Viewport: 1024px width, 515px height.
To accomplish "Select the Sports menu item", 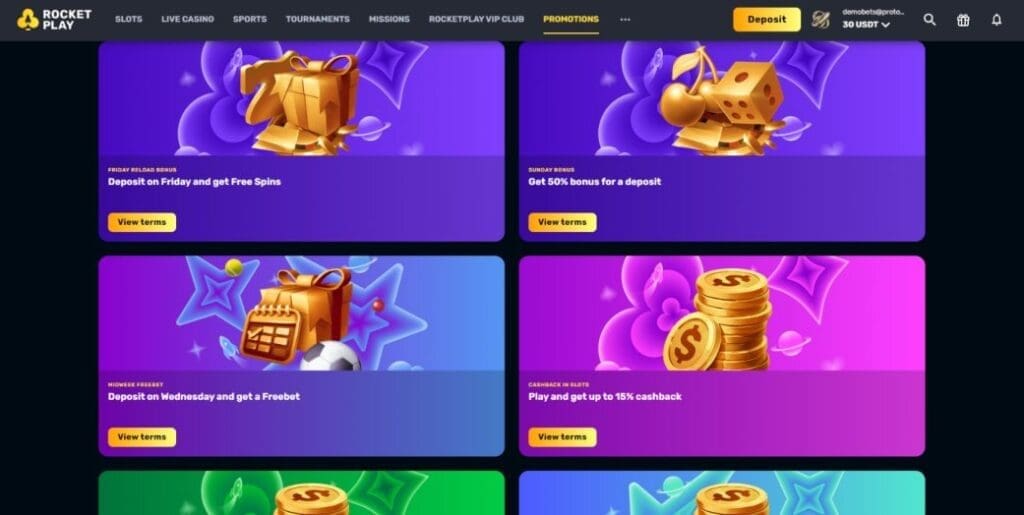I will (x=249, y=20).
